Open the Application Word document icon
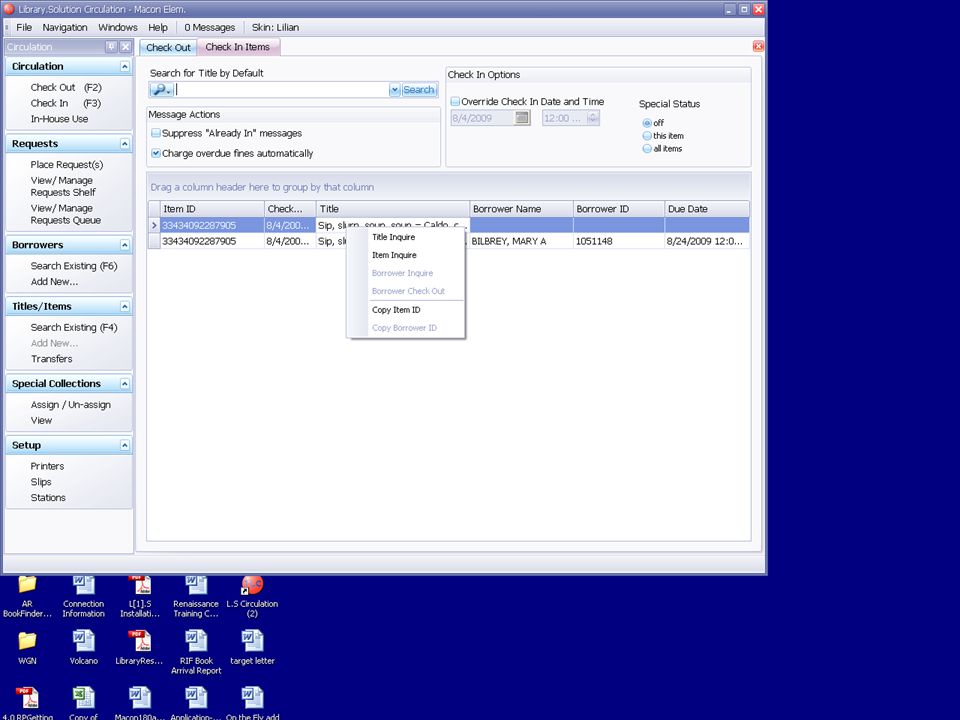The width and height of the screenshot is (960, 720). (196, 703)
